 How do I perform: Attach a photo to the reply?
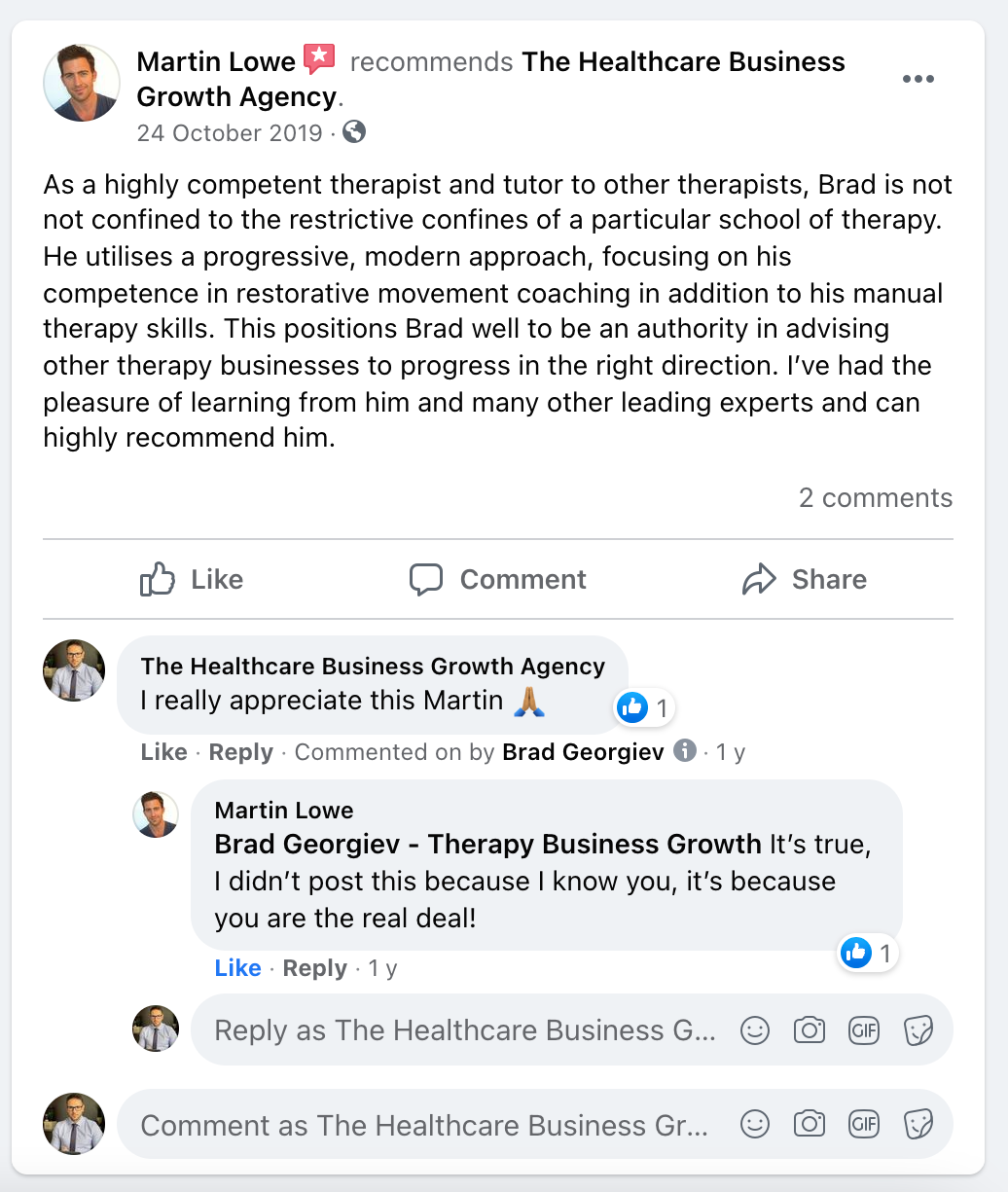coord(810,1030)
